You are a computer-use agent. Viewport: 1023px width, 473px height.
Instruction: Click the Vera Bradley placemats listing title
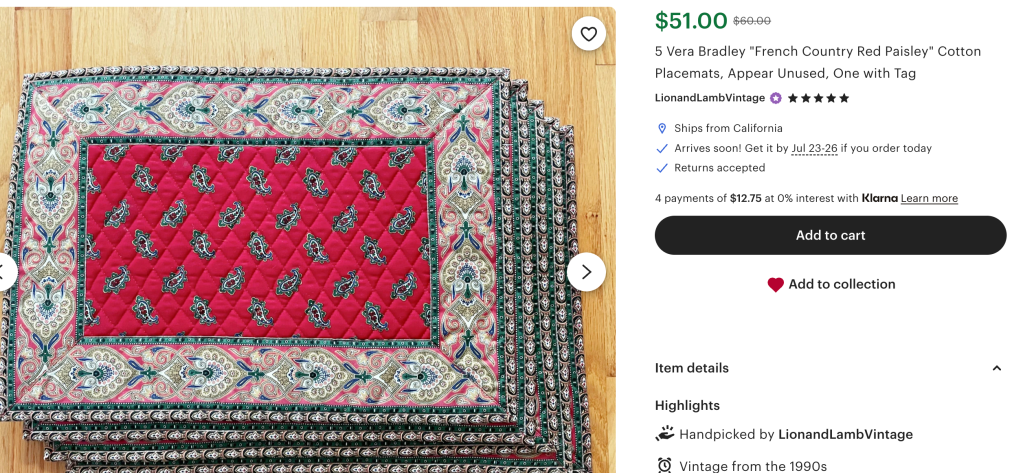(x=817, y=62)
